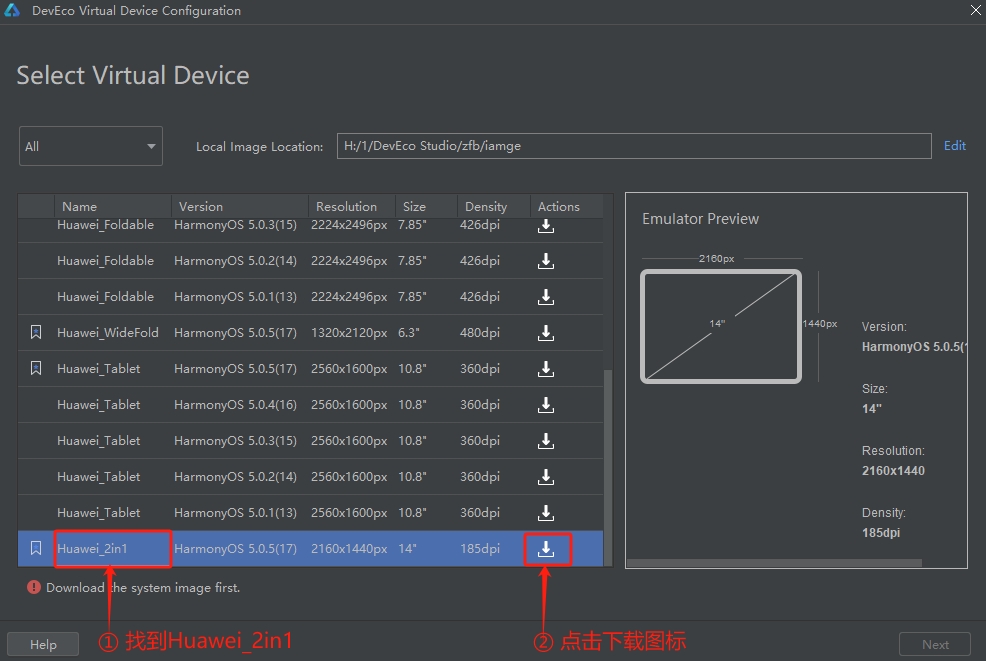Click the 2160x1440 Resolution value in the preview
Viewport: 986px width, 661px height.
pyautogui.click(x=893, y=470)
